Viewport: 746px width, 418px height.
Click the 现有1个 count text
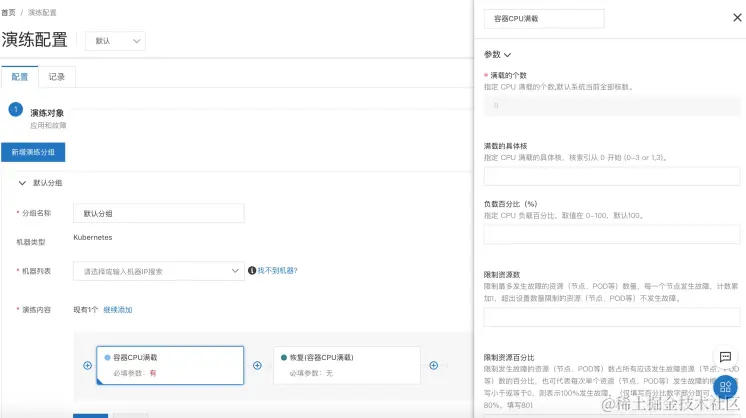86,310
